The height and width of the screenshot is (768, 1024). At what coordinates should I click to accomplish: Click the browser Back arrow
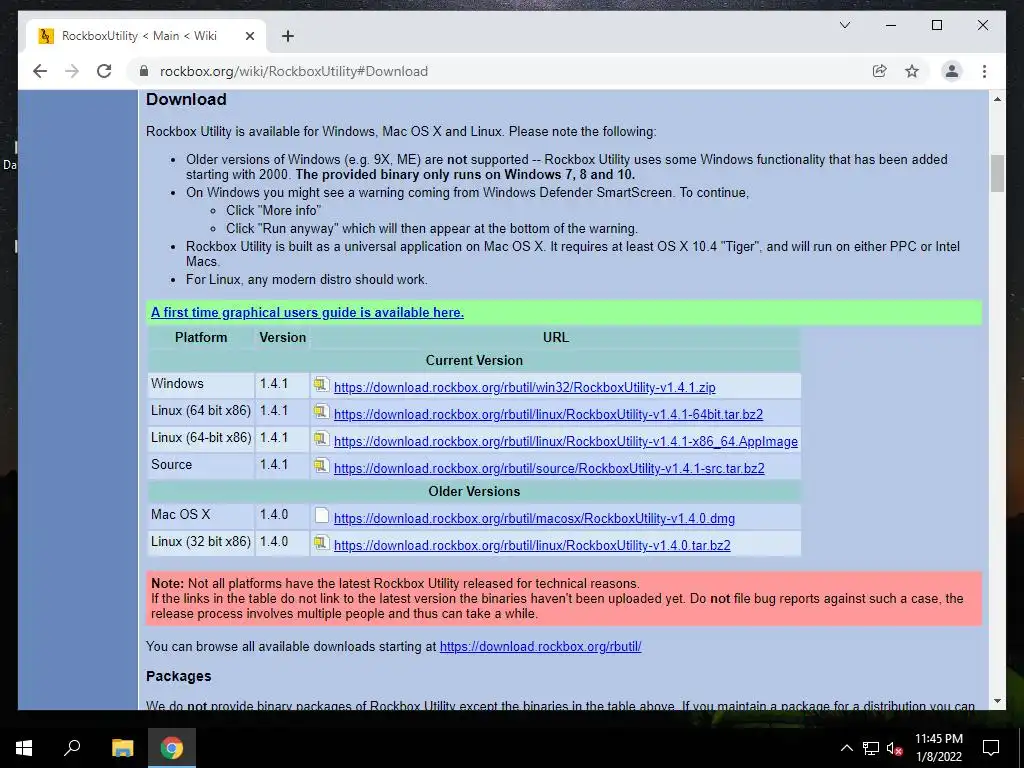pyautogui.click(x=40, y=71)
